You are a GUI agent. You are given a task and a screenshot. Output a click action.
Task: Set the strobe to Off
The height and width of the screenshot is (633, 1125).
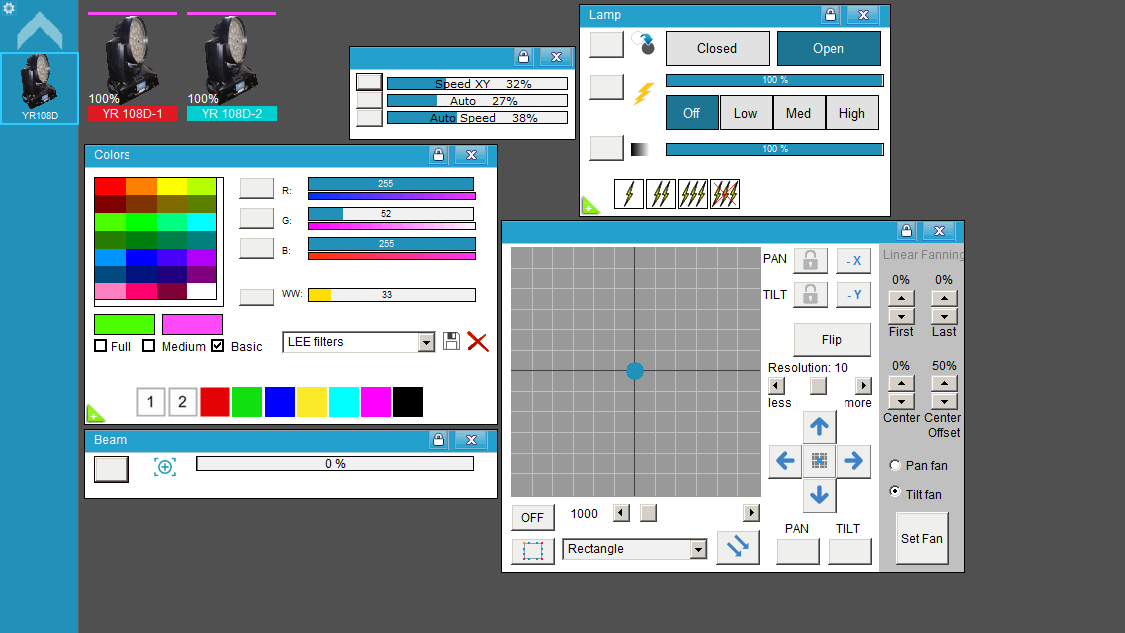pyautogui.click(x=692, y=113)
